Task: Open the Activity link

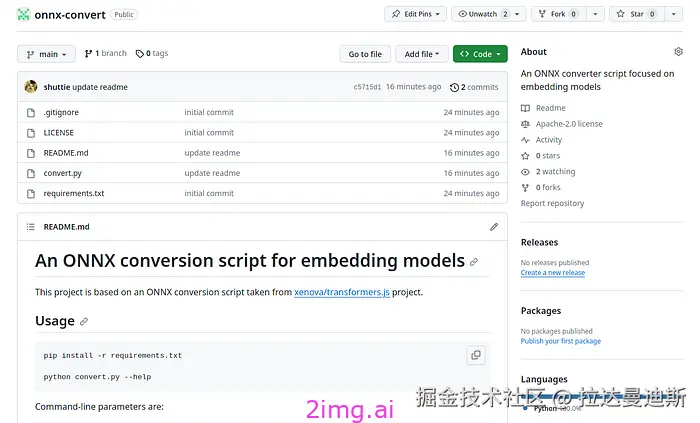Action: [x=549, y=140]
